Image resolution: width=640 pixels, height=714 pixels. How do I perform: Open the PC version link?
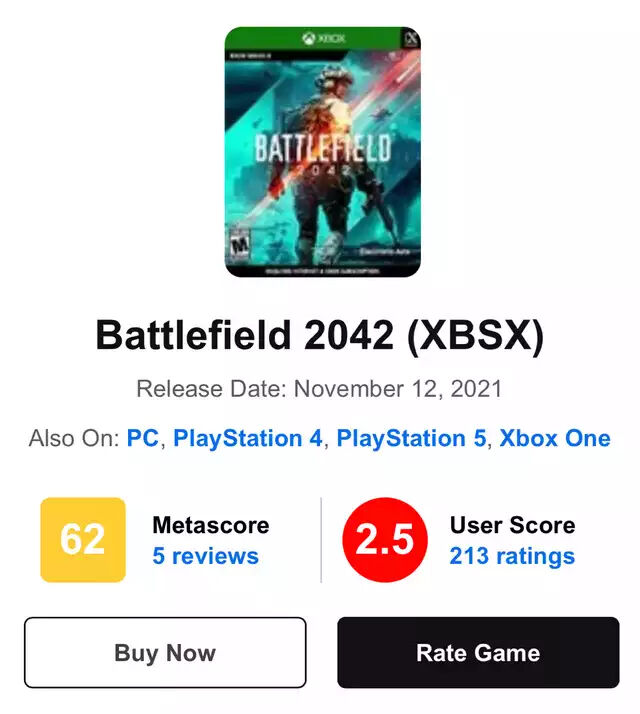[x=142, y=438]
